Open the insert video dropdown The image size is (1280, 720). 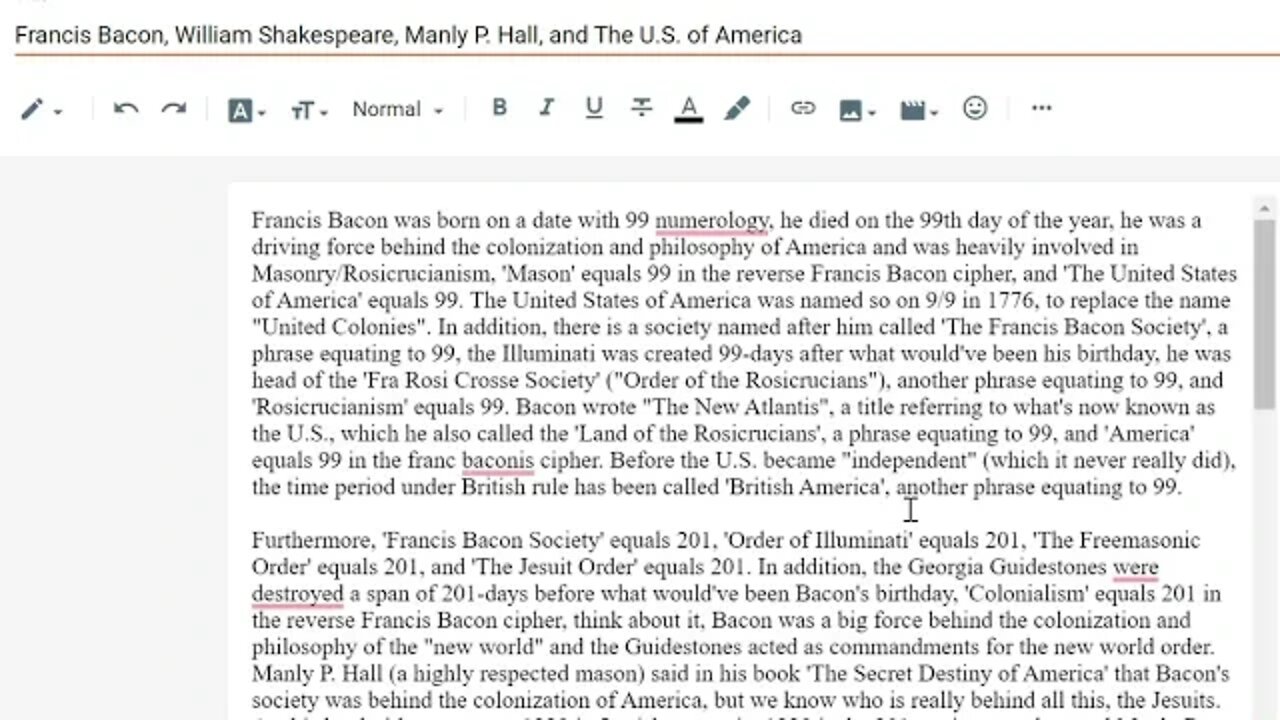(x=919, y=110)
